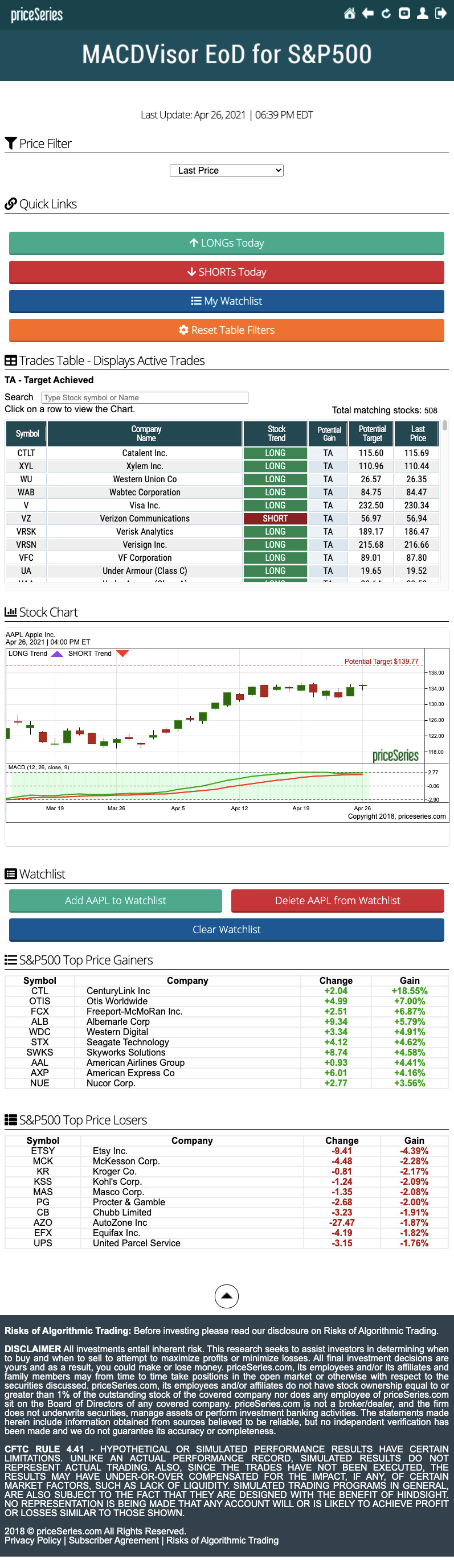
Task: Open the Subscriber Agreement footer link
Action: tap(113, 1540)
